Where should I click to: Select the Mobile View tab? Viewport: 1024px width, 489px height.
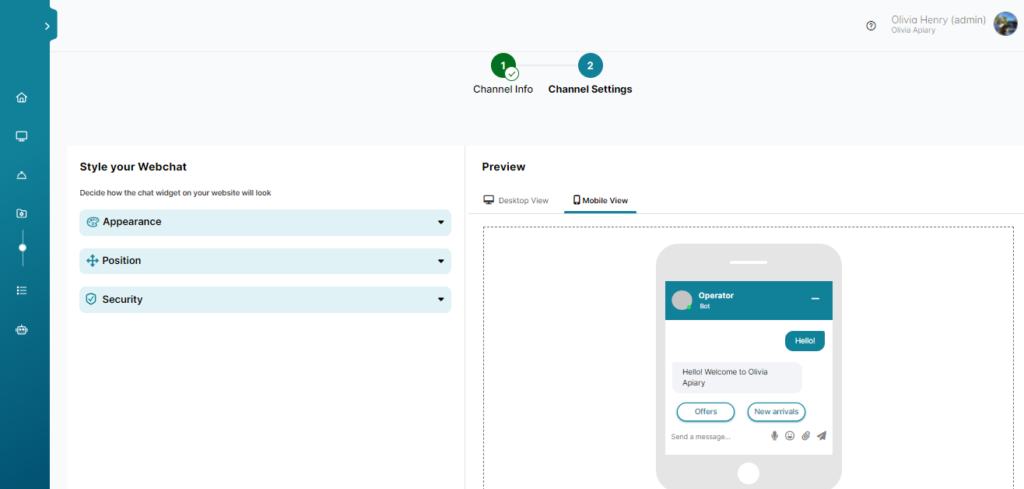pyautogui.click(x=600, y=200)
